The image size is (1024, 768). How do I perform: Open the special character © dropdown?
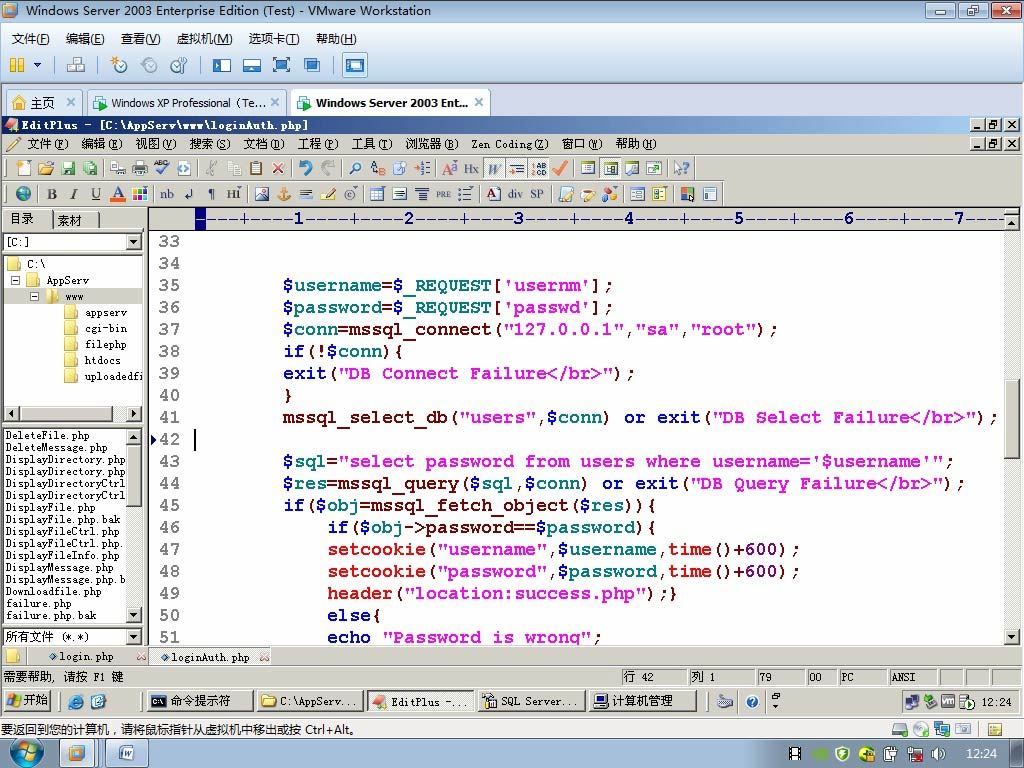coord(351,193)
